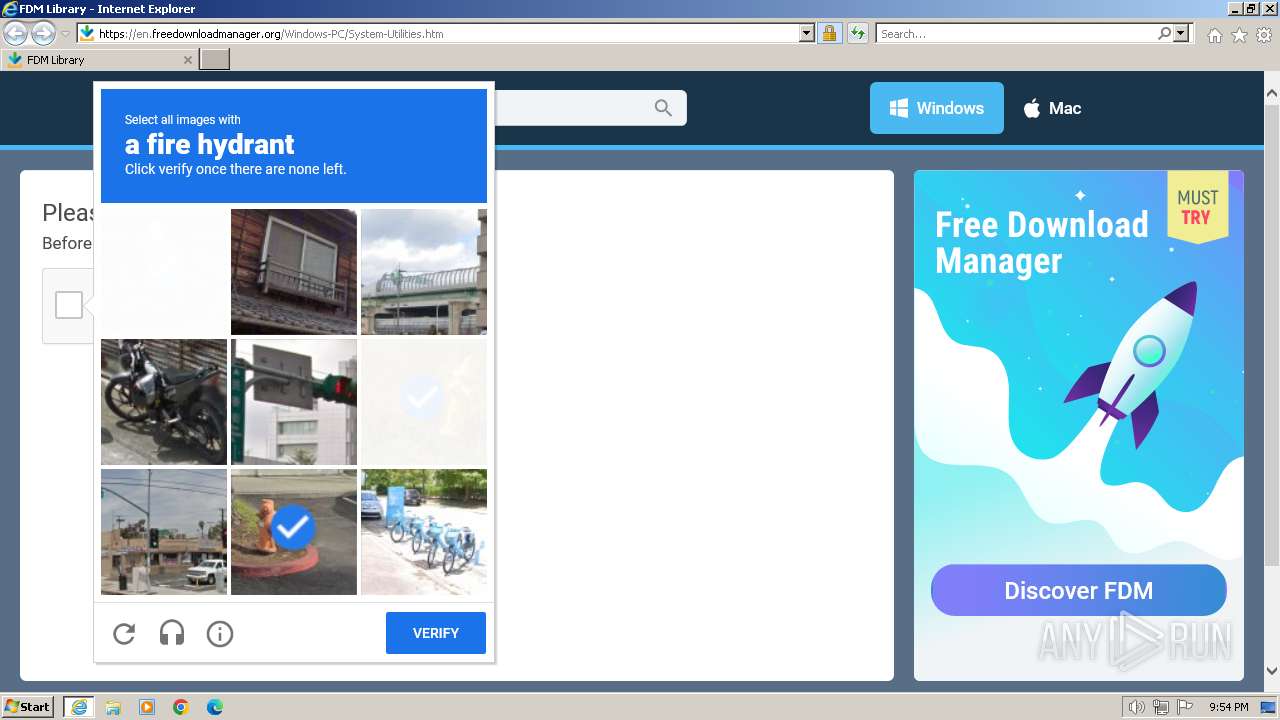Click the search box magnifier icon
1280x720 pixels.
pyautogui.click(x=1165, y=33)
